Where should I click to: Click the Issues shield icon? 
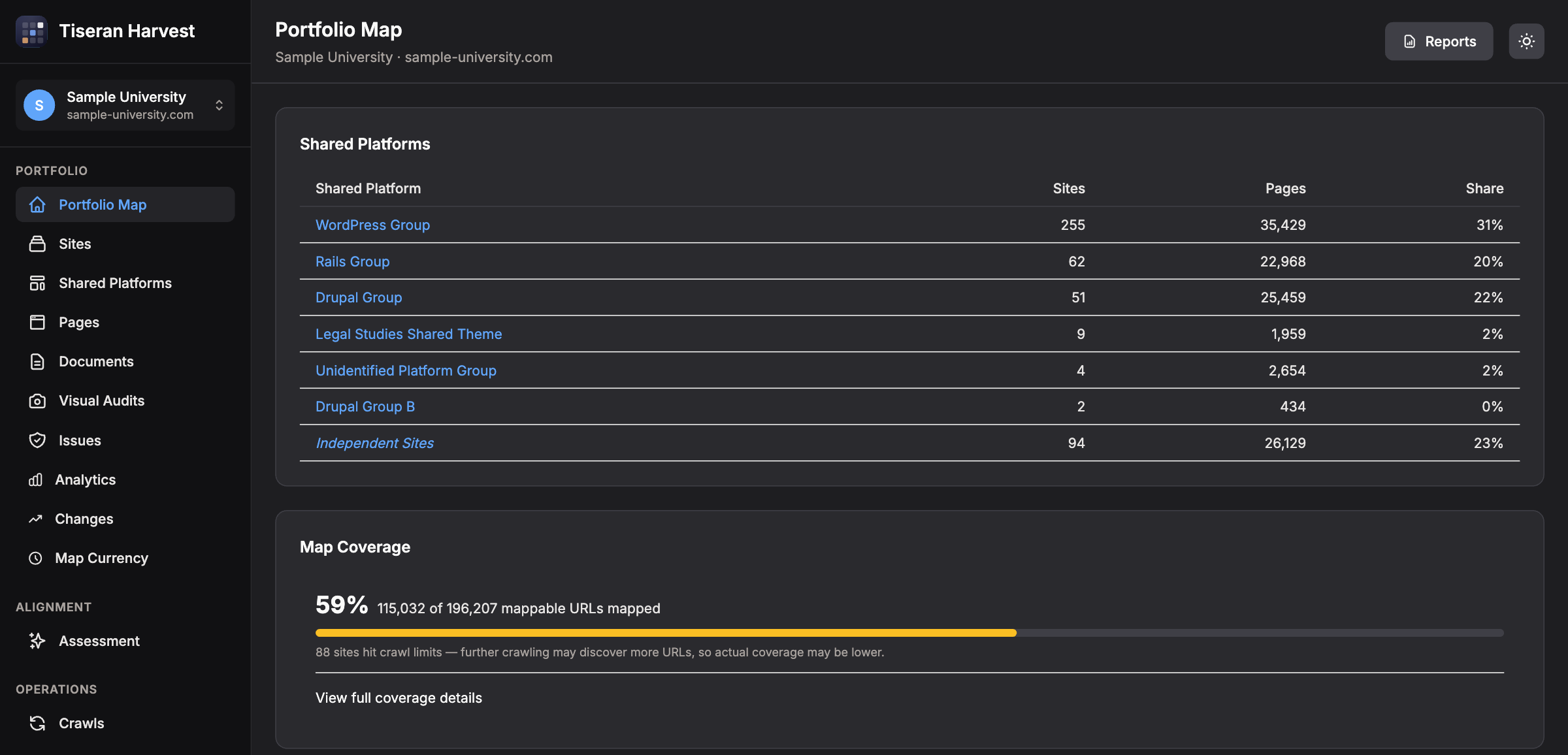(37, 440)
